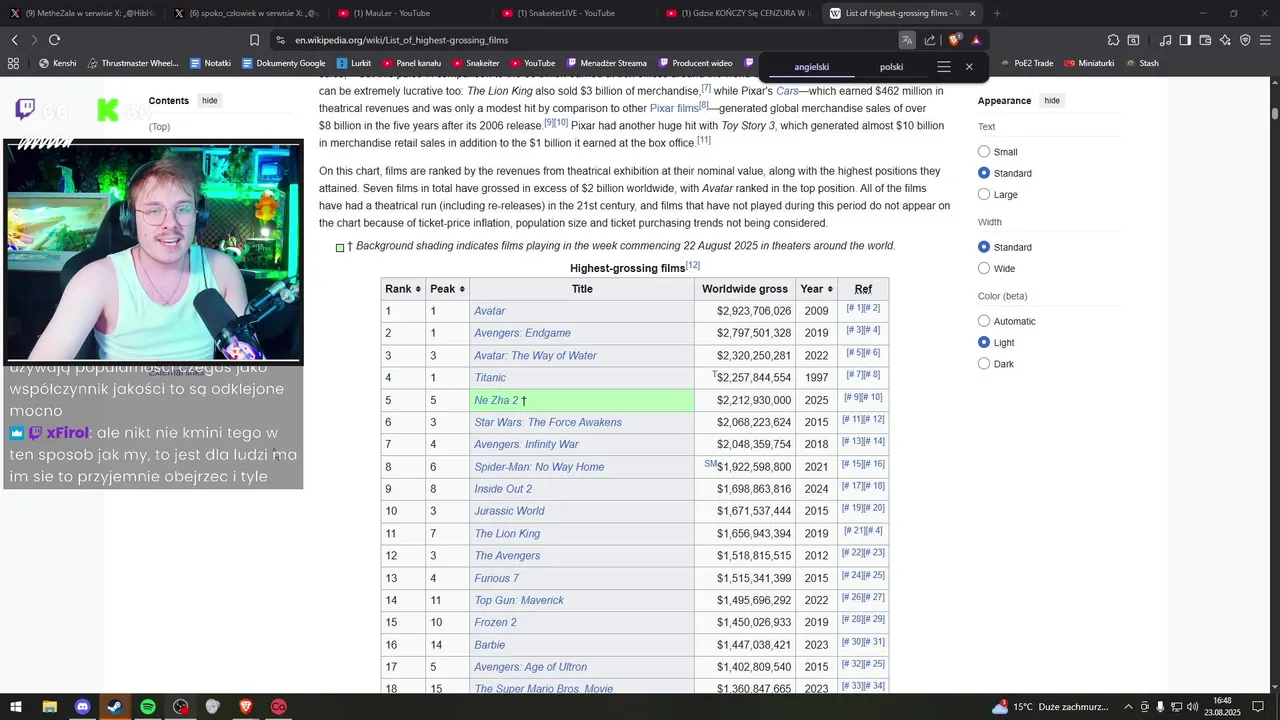Screen dimensions: 1280x720
Task: Choose polski in translate popup
Action: (891, 67)
